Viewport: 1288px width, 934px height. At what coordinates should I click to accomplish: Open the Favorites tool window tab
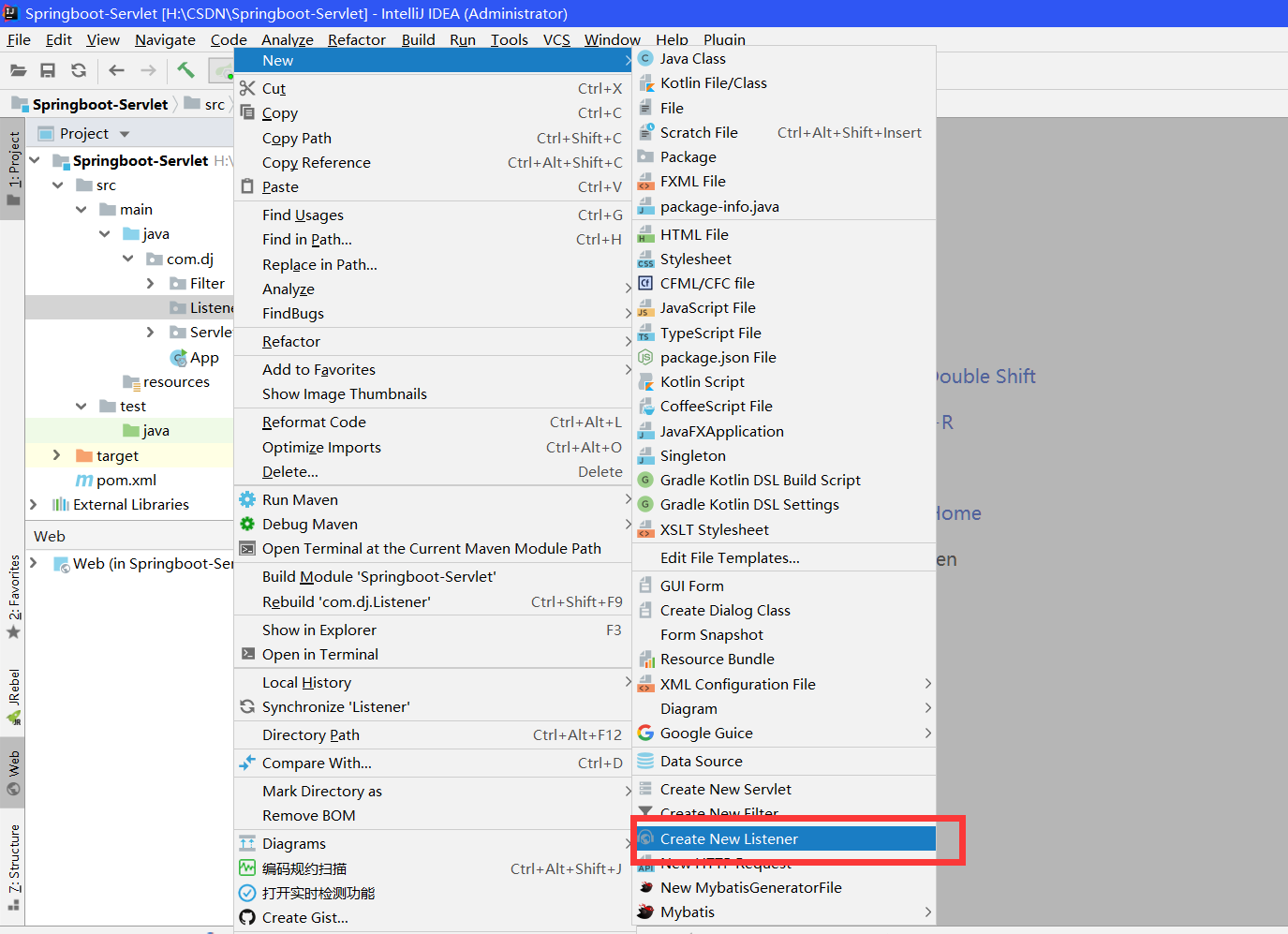coord(13,596)
